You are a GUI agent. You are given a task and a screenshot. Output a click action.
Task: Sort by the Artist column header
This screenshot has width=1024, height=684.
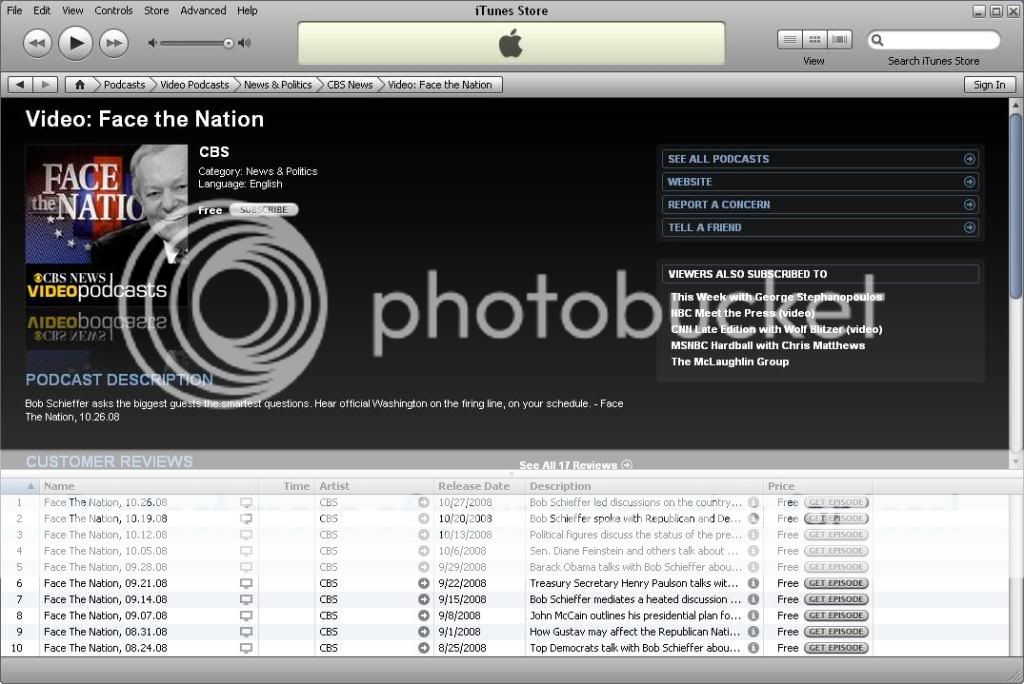pos(374,486)
